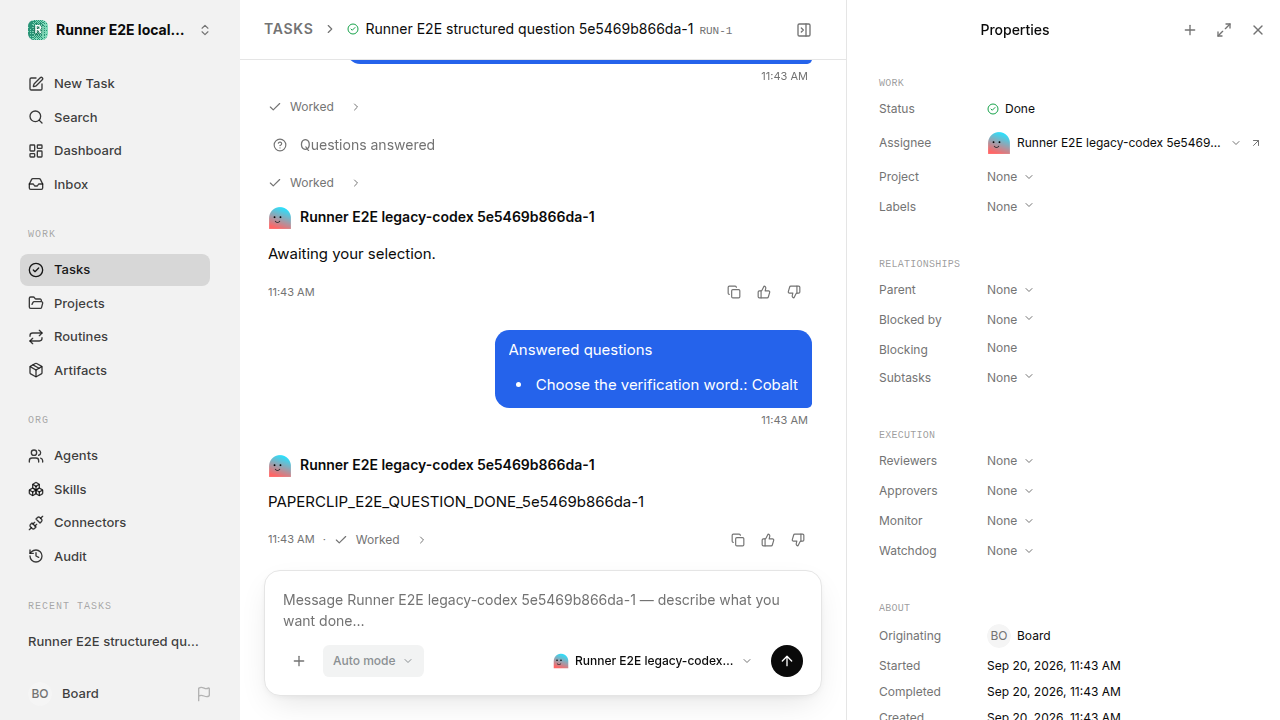Viewport: 1280px width, 720px height.
Task: Click the flag icon beside Board
Action: tap(204, 693)
